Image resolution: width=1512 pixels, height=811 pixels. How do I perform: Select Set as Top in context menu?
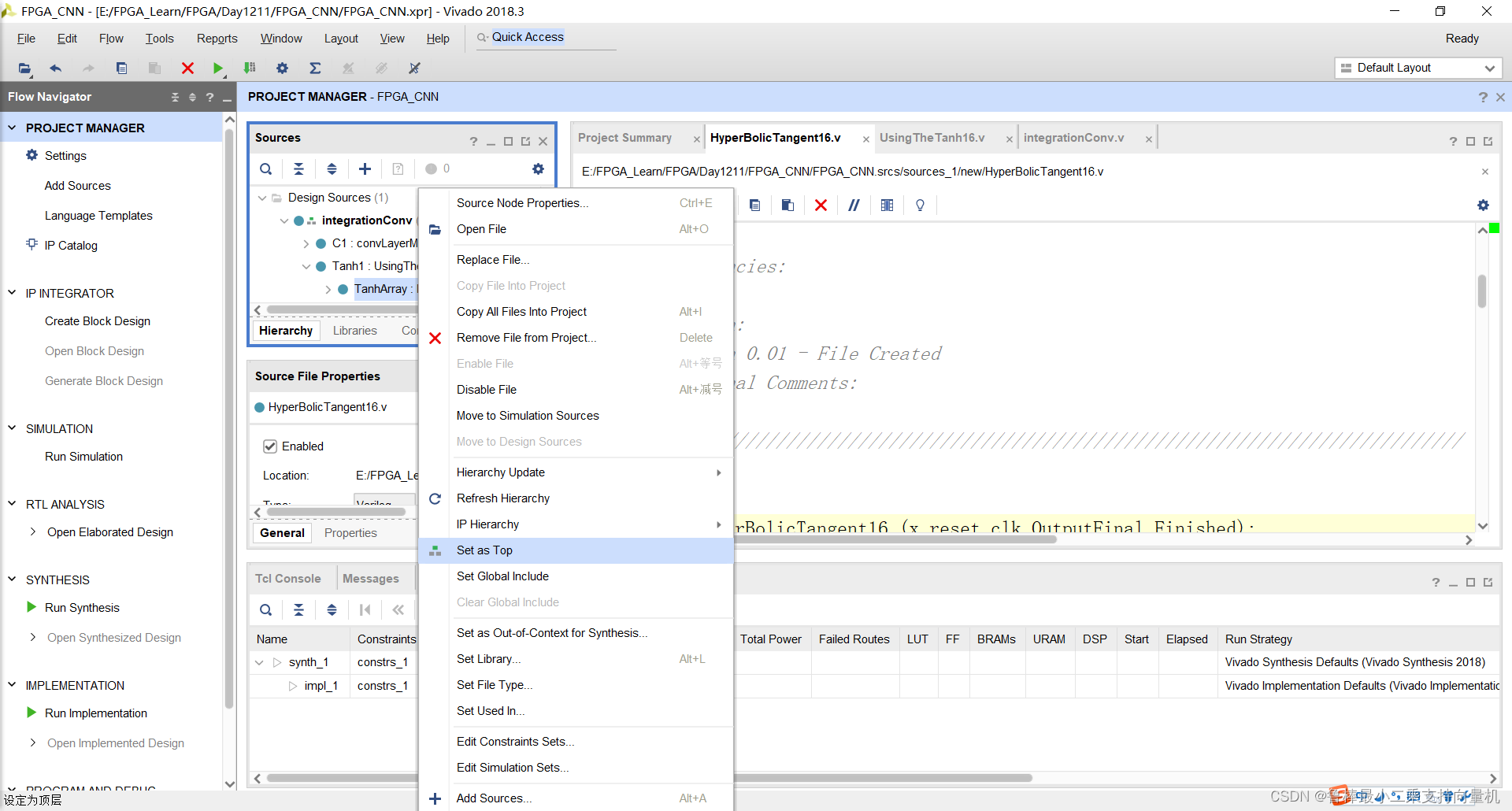pos(484,550)
